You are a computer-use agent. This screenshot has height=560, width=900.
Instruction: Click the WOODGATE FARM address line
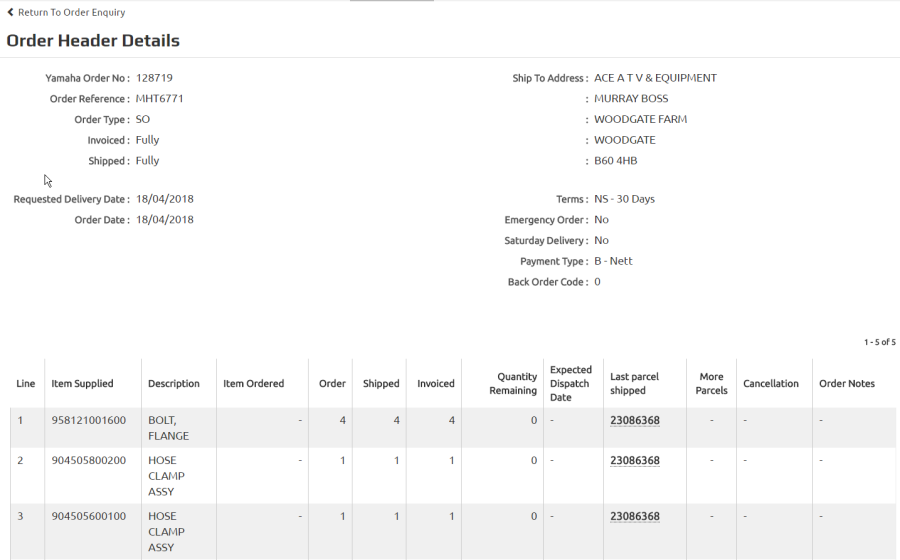point(641,119)
